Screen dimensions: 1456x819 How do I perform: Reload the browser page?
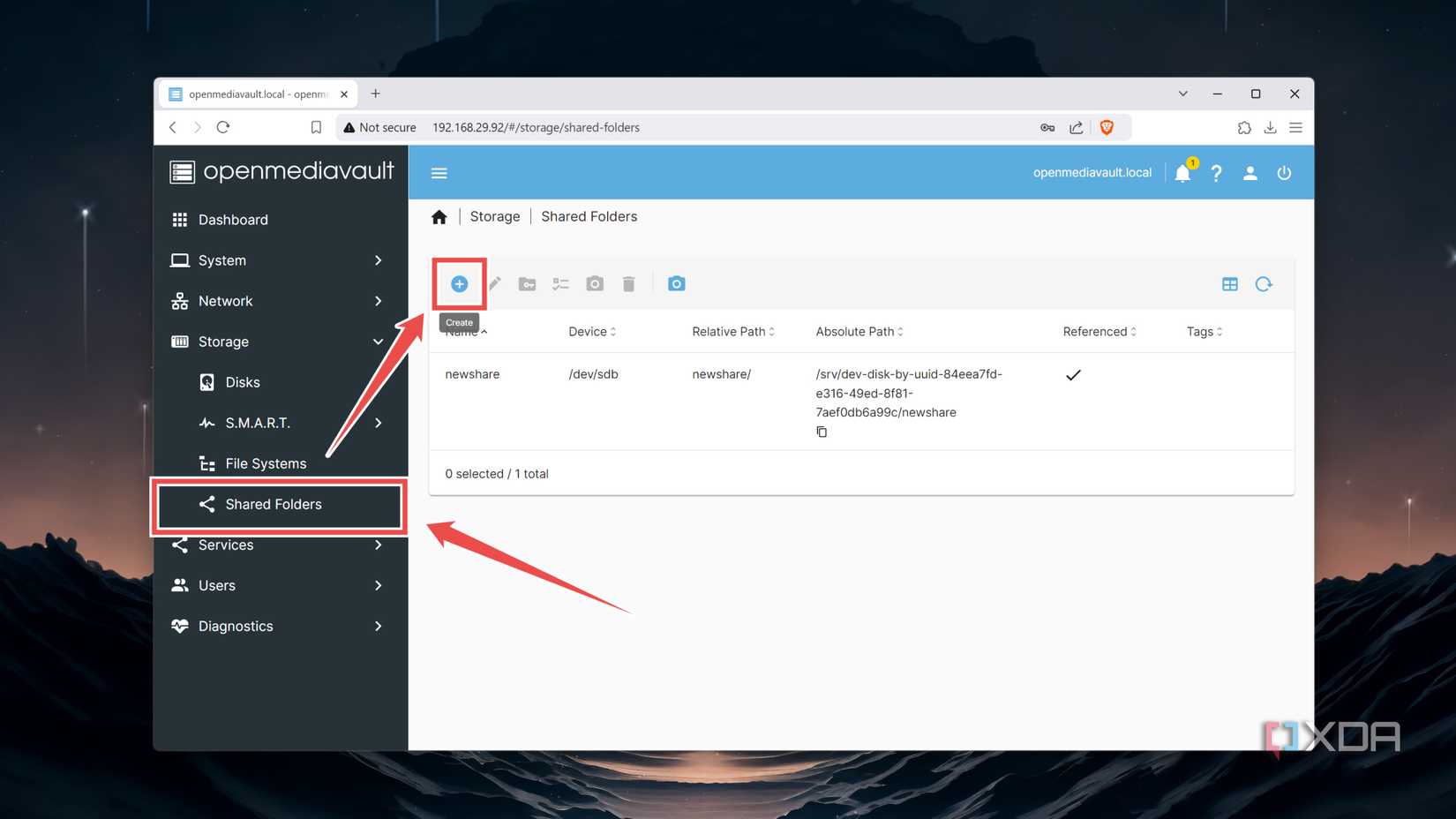(223, 127)
